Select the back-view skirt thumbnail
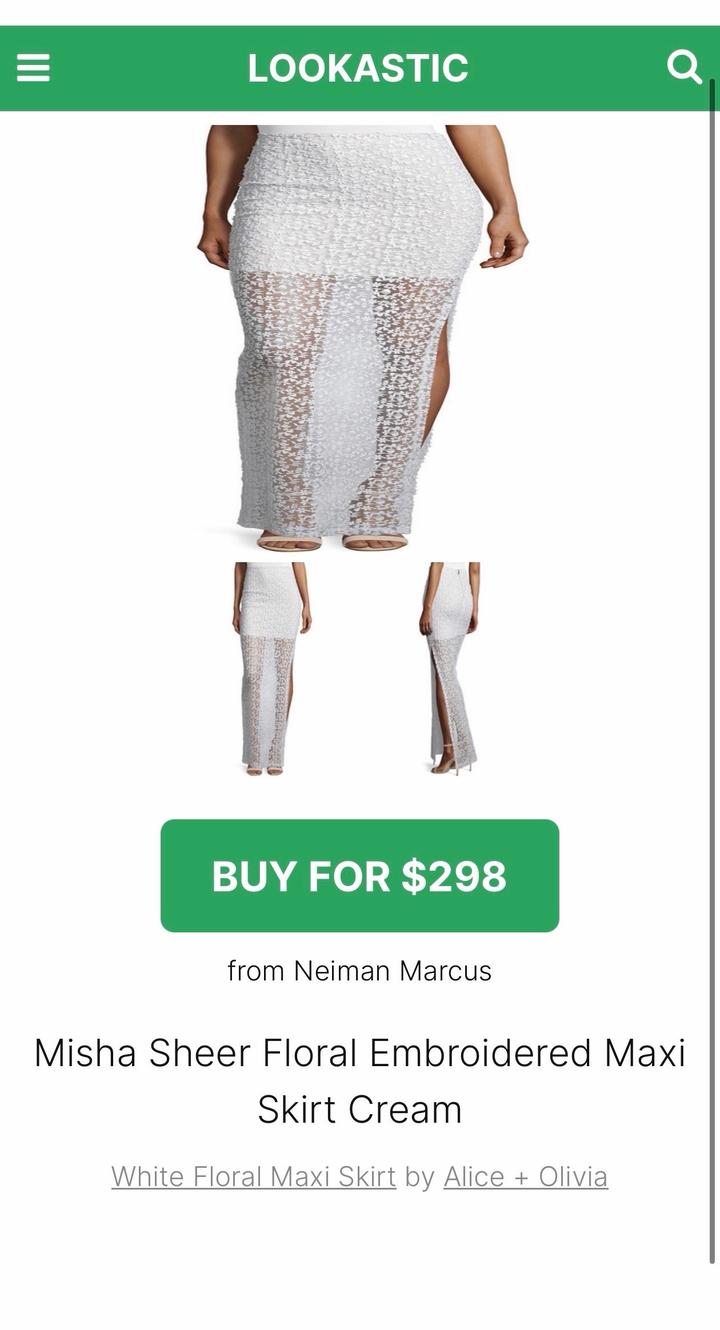This screenshot has height=1330, width=720. click(449, 668)
